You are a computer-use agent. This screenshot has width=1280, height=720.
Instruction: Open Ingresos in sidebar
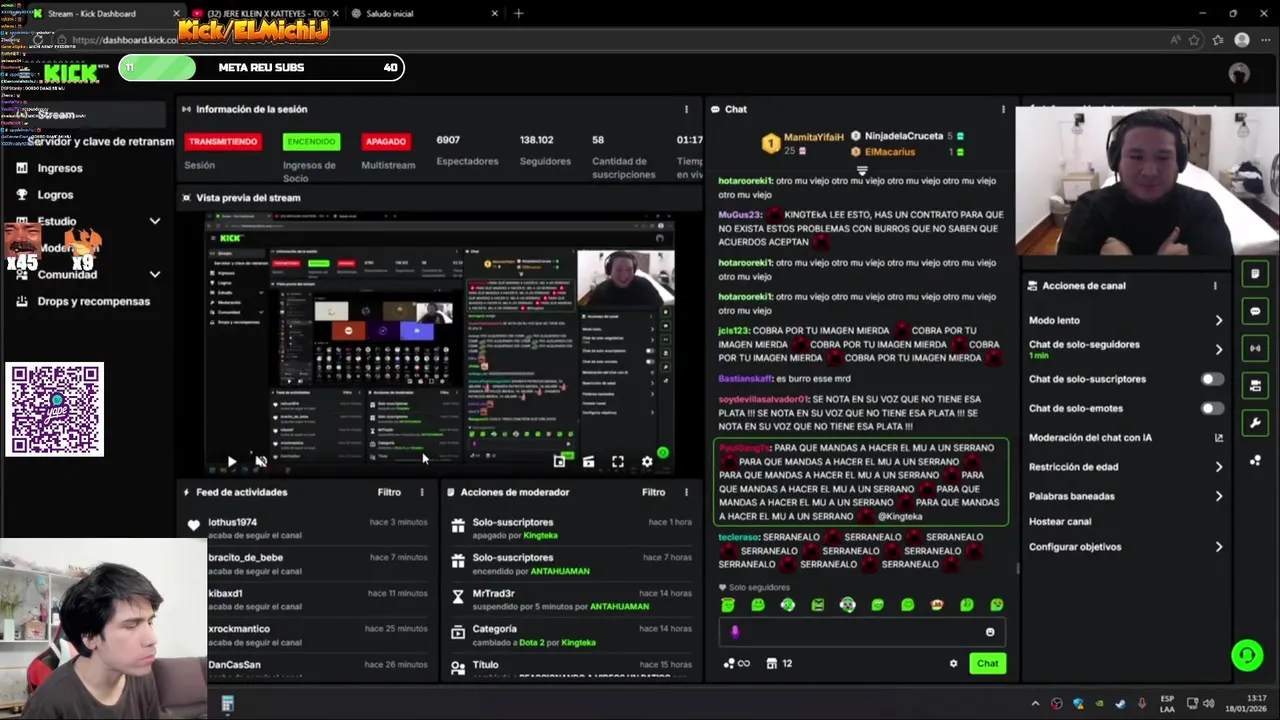point(60,168)
